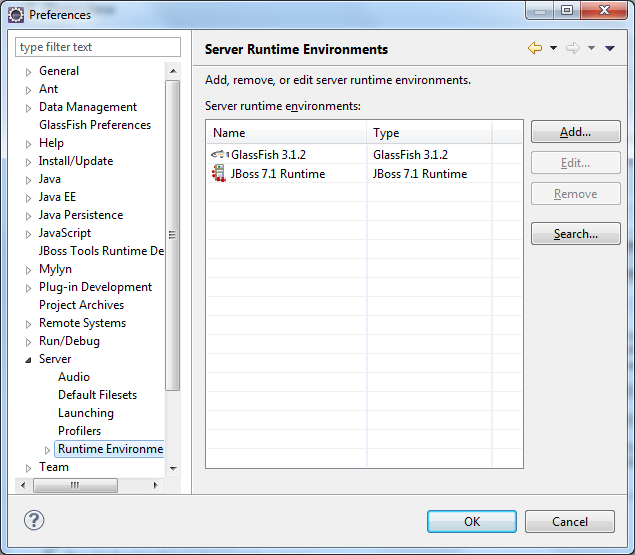
Task: Sort runtimes by the Name column header
Action: (287, 133)
